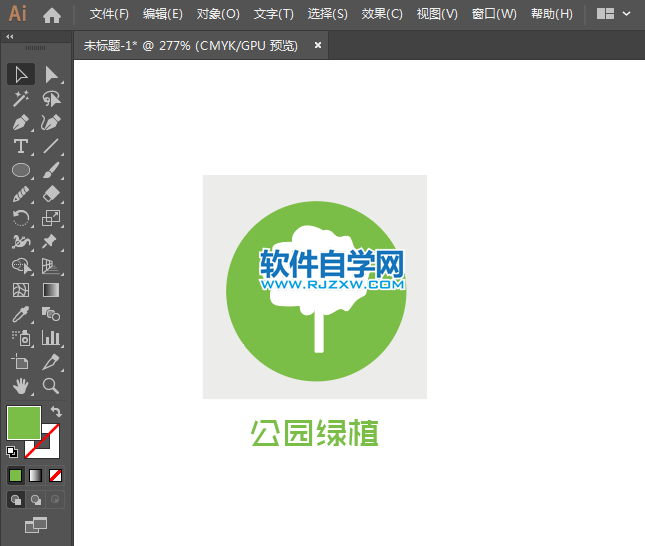
Task: Open the workspace layout switcher dropdown
Action: click(613, 14)
